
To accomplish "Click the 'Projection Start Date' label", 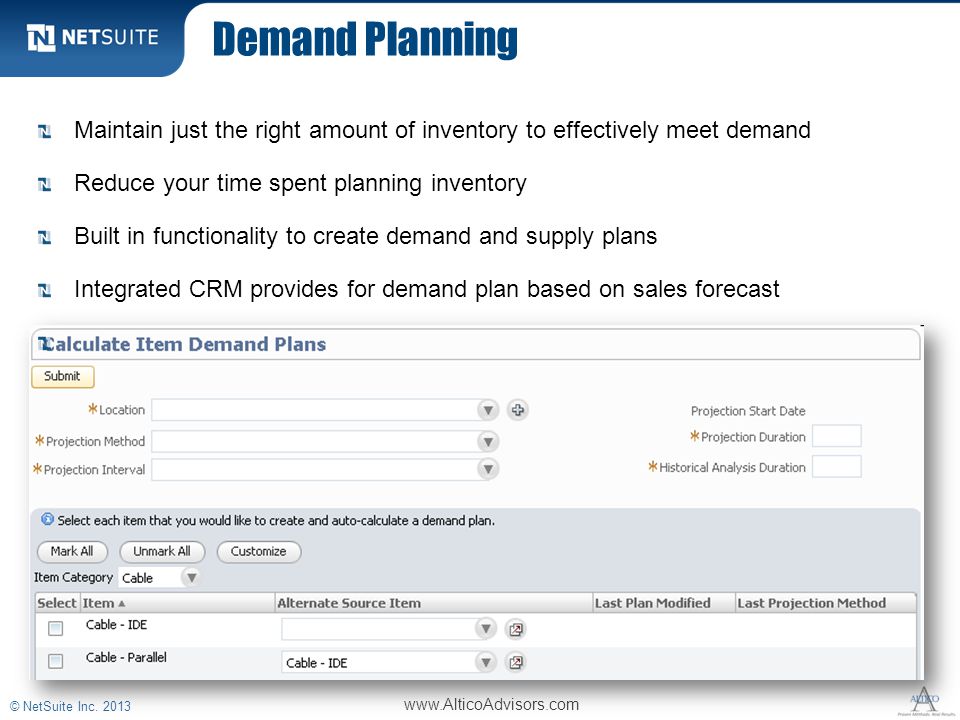I will pyautogui.click(x=748, y=411).
